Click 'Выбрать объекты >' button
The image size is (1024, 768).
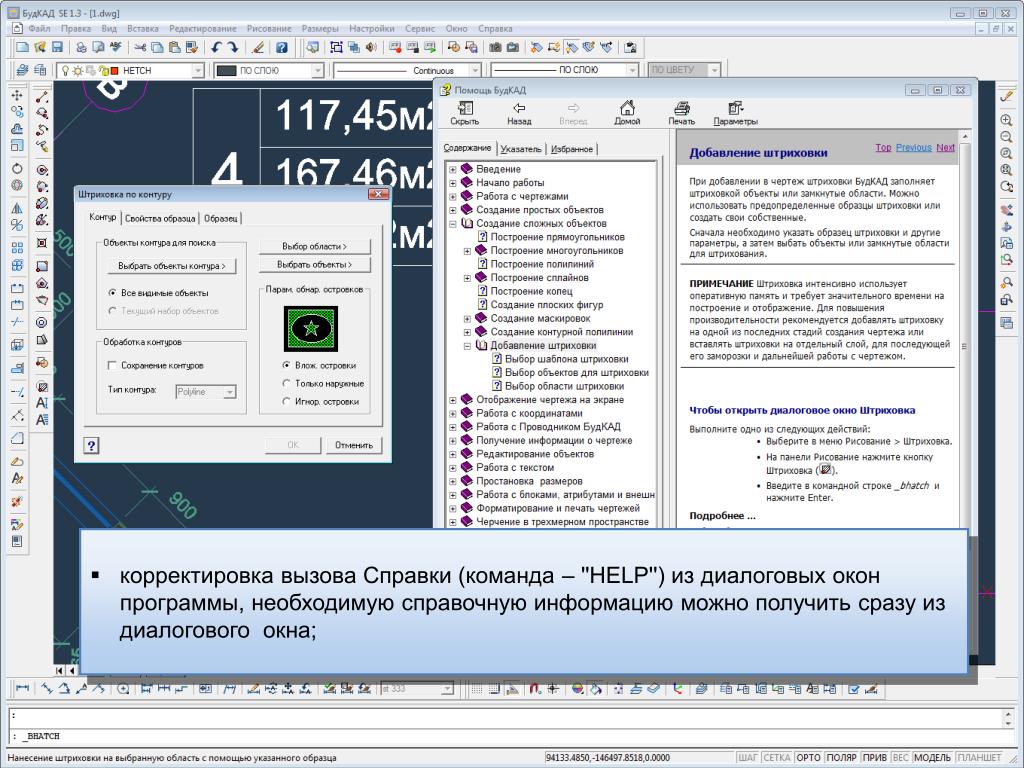point(315,264)
